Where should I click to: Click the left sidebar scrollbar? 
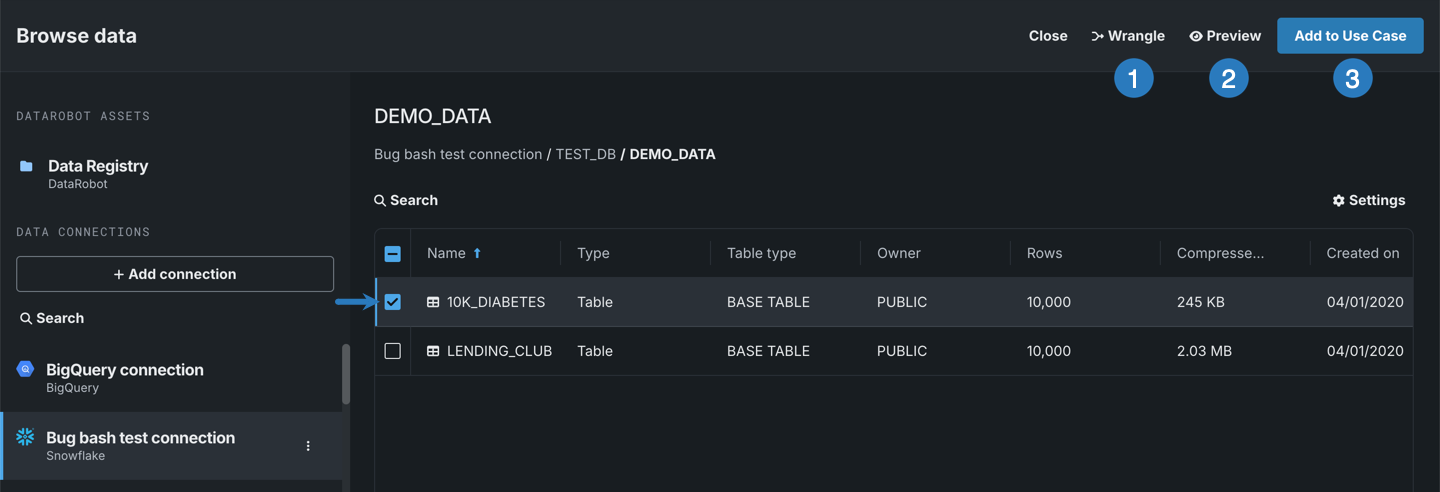346,374
